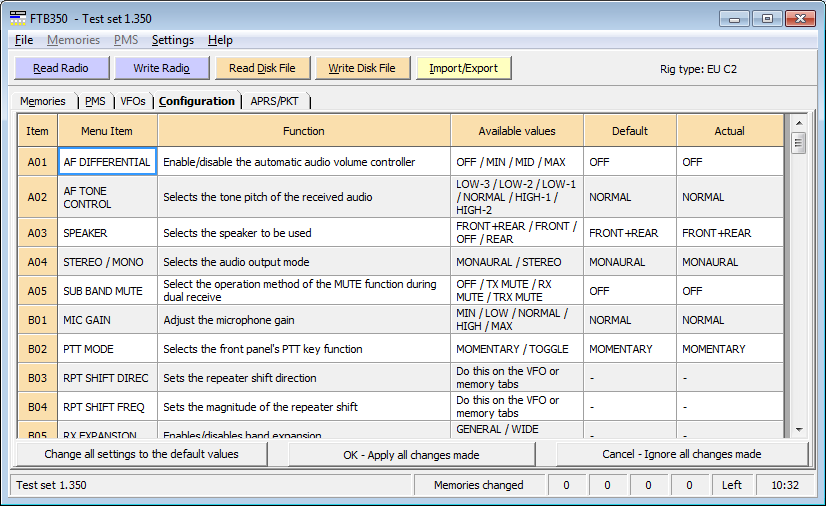Switch to the VFOs tab
Image resolution: width=826 pixels, height=506 pixels.
pos(132,101)
